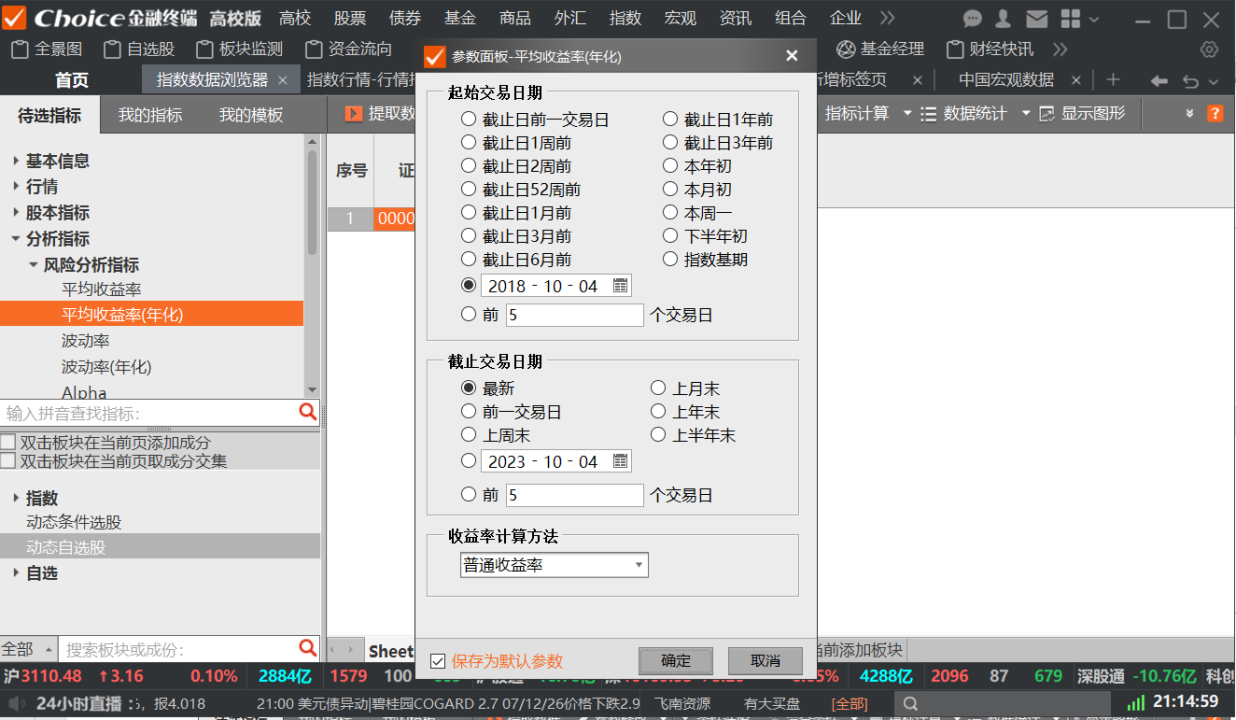Select 指数基期 radio button
This screenshot has width=1236, height=720.
pos(670,260)
